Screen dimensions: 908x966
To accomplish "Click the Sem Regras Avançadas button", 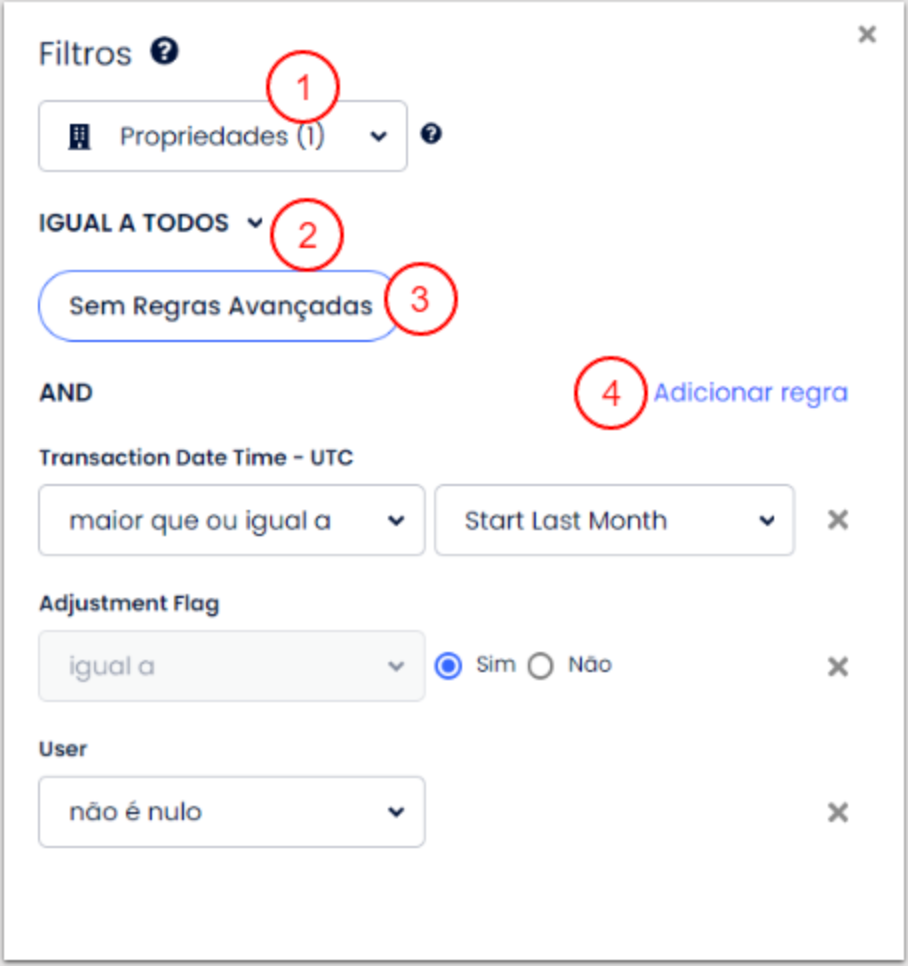I will 221,306.
